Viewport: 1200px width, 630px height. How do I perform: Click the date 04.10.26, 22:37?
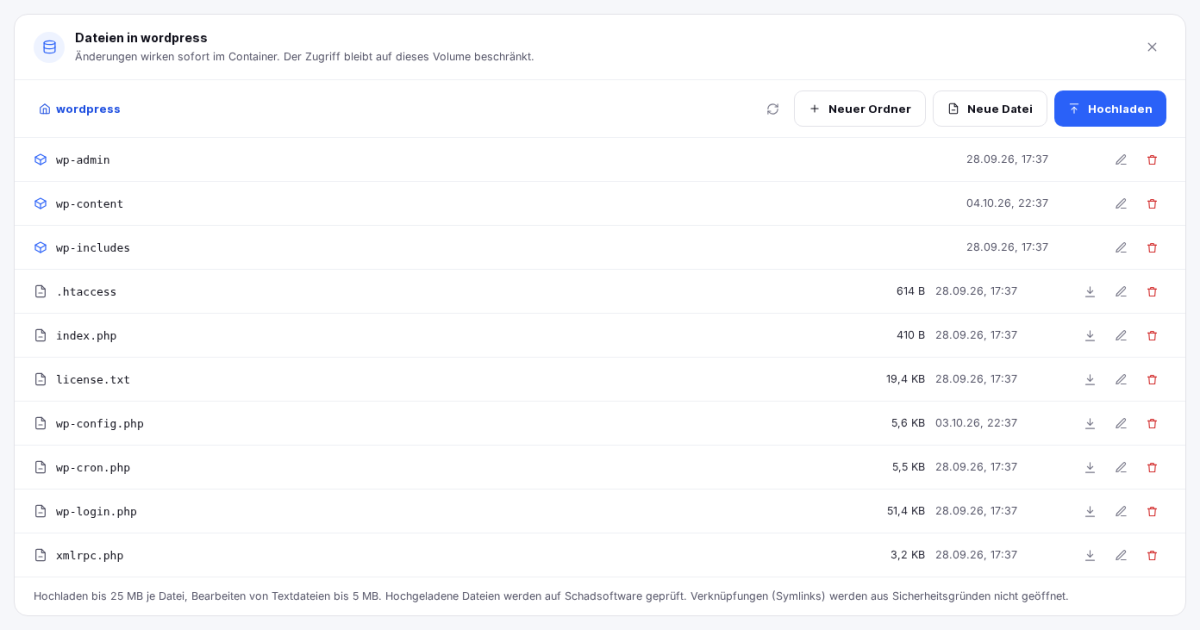pyautogui.click(x=1007, y=204)
